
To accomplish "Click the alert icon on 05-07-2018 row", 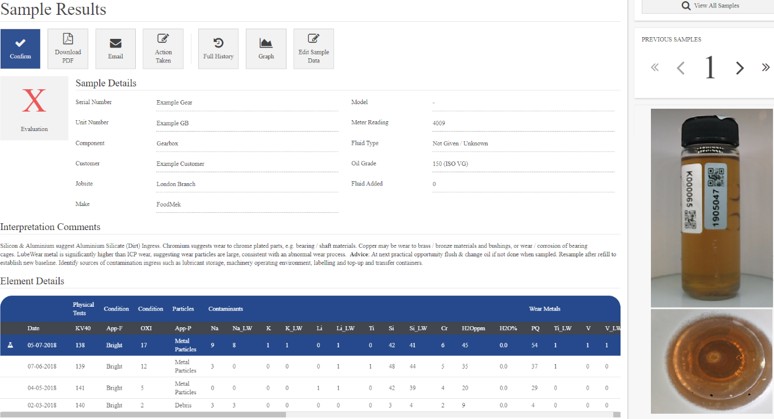I will pyautogui.click(x=10, y=344).
